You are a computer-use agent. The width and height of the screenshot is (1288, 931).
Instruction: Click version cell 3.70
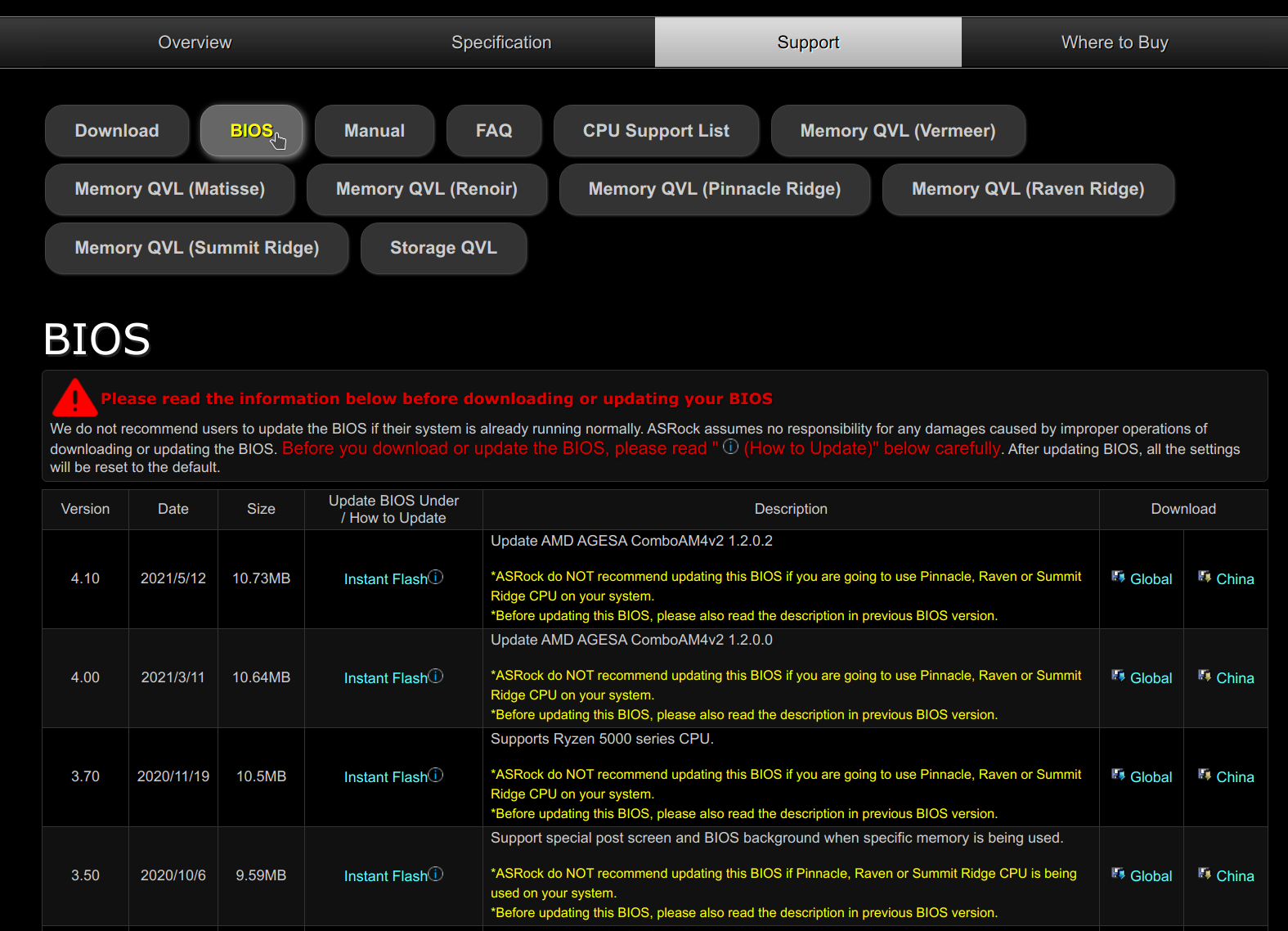click(x=85, y=776)
